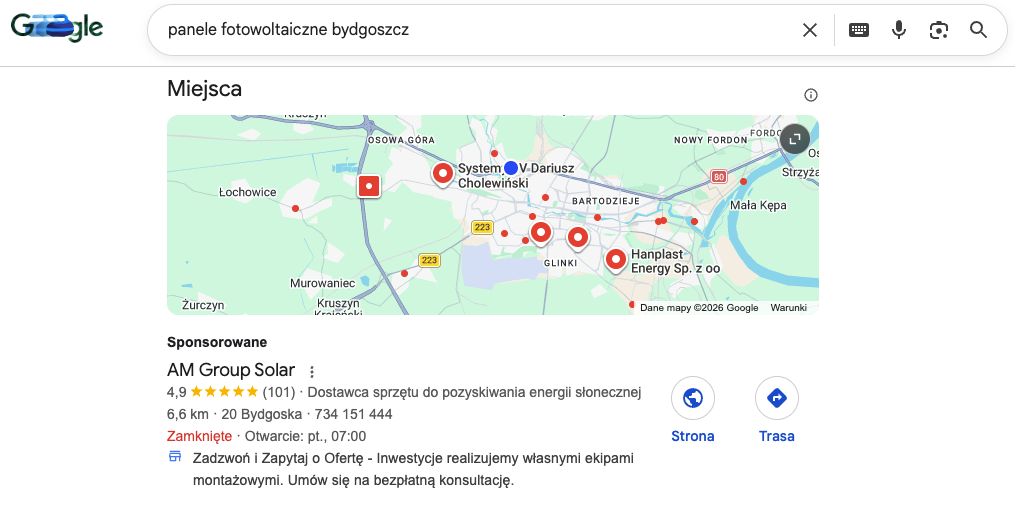Open the info icon next to Miejsca
Image resolution: width=1015 pixels, height=505 pixels.
[810, 95]
